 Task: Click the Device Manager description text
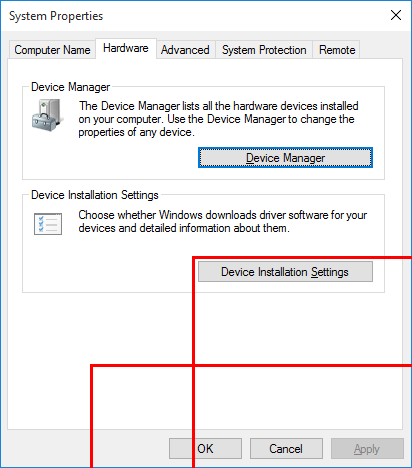point(218,119)
